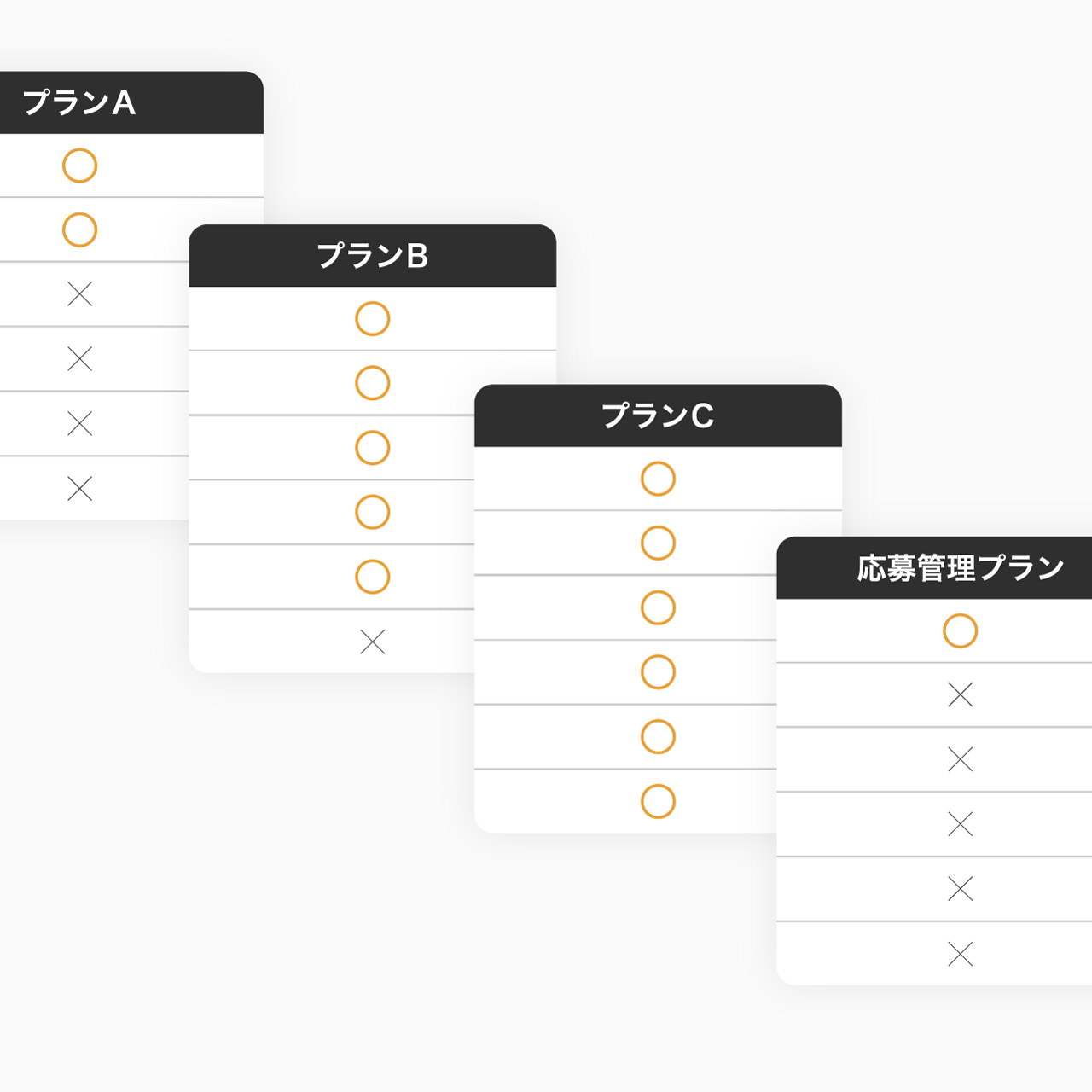The width and height of the screenshot is (1092, 1092).
Task: Select fifth orange circle under プランB
Action: [x=372, y=577]
